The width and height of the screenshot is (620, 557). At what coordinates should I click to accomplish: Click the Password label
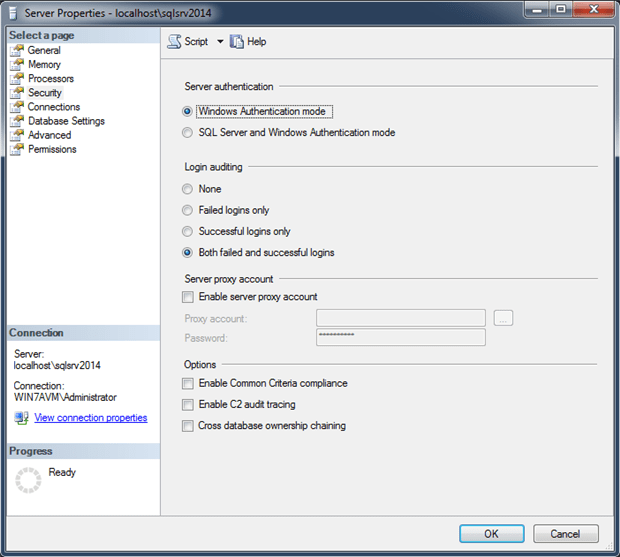point(206,338)
